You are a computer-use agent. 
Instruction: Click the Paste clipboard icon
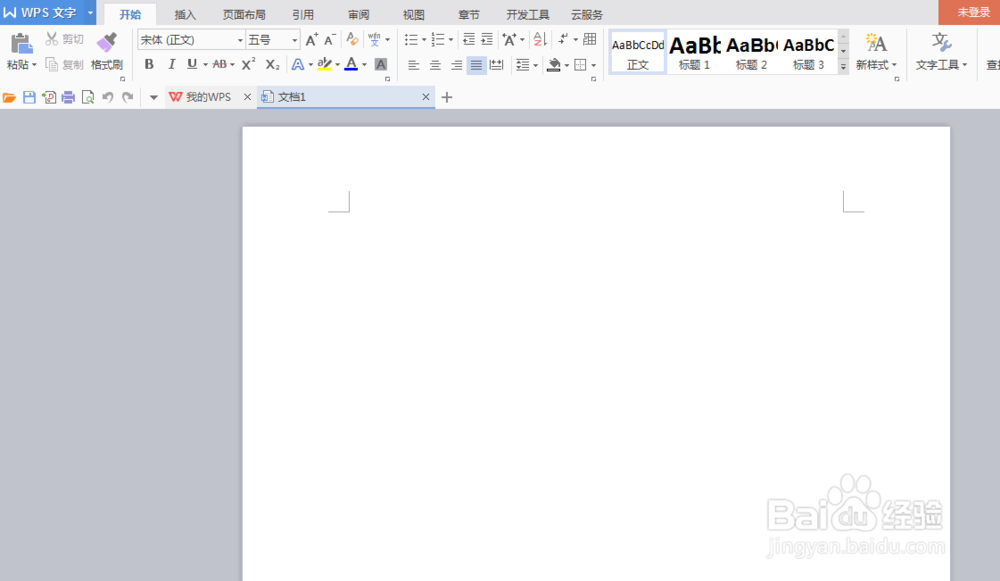pyautogui.click(x=21, y=43)
